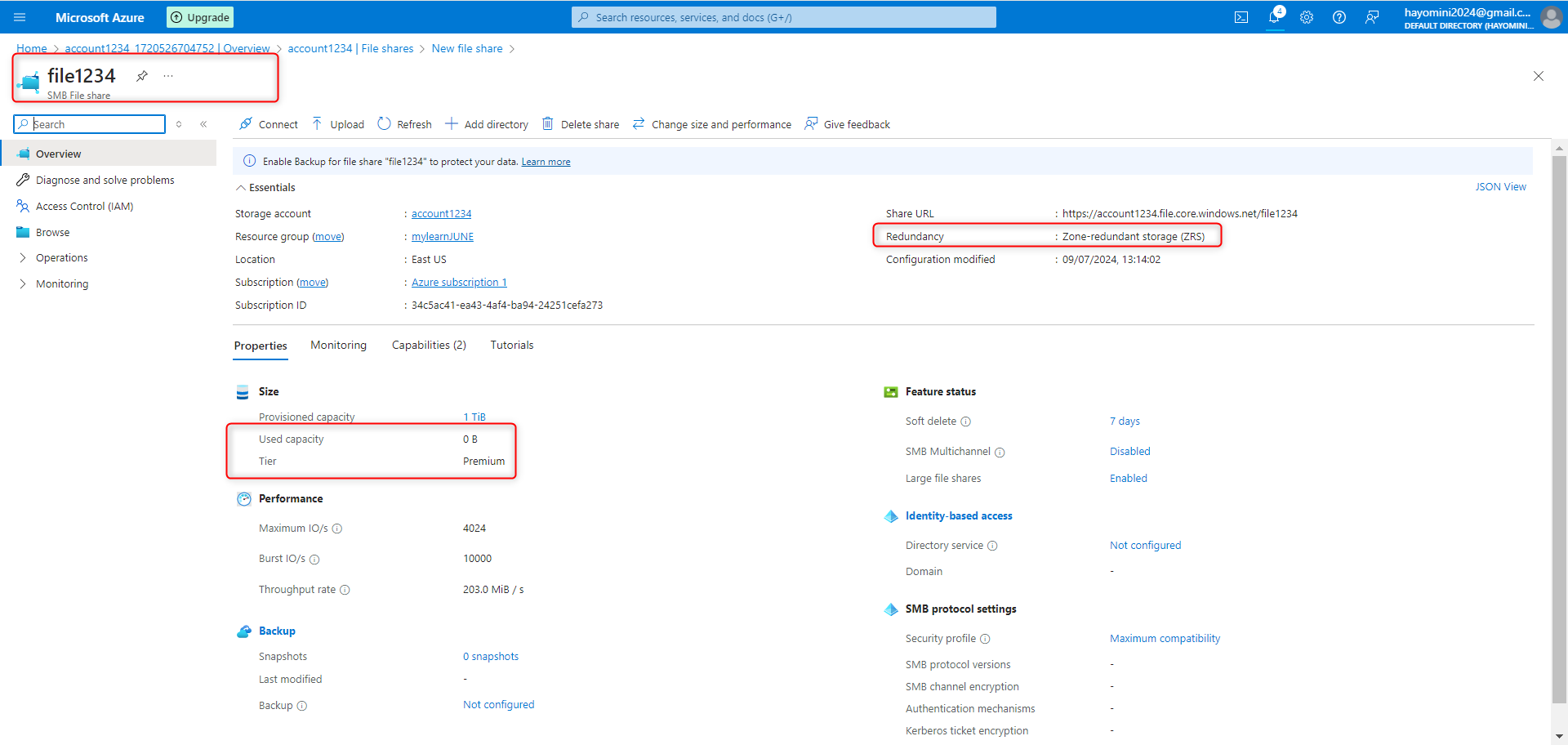Open the Azure subscription 1 link
1568x745 pixels.
coord(459,283)
